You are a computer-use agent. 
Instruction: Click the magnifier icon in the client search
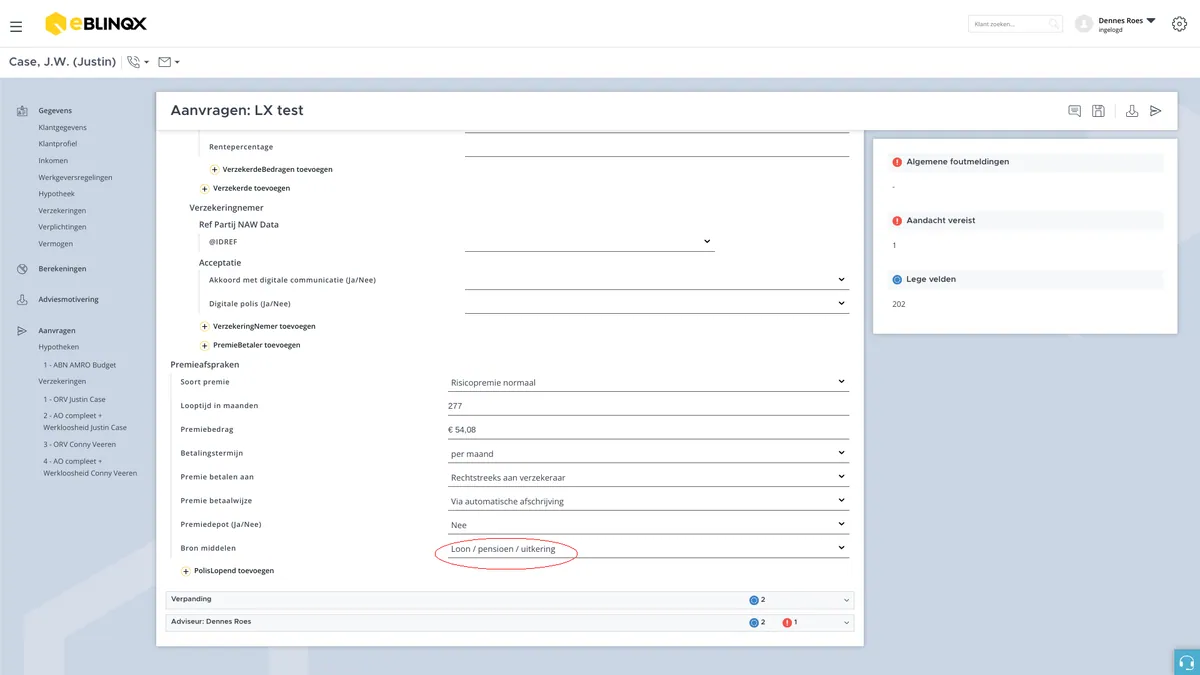[1053, 24]
